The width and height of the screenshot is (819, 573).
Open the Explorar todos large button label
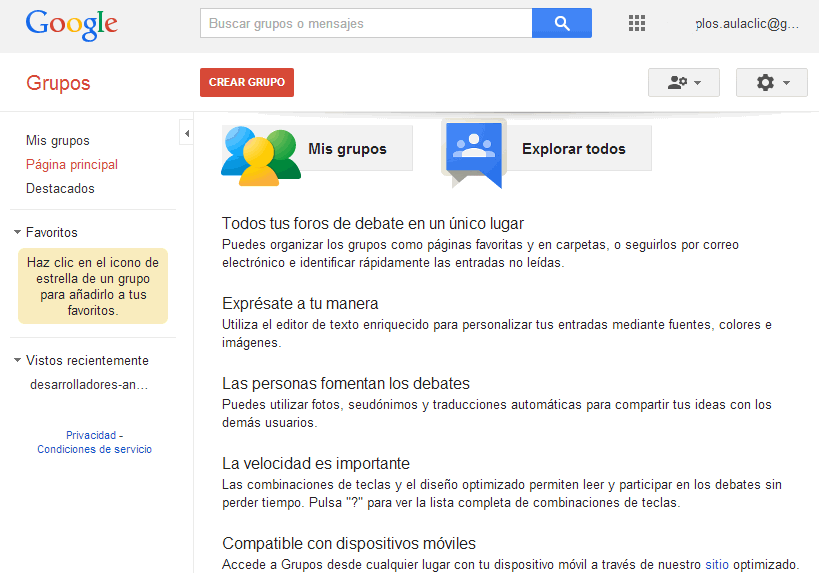574,148
